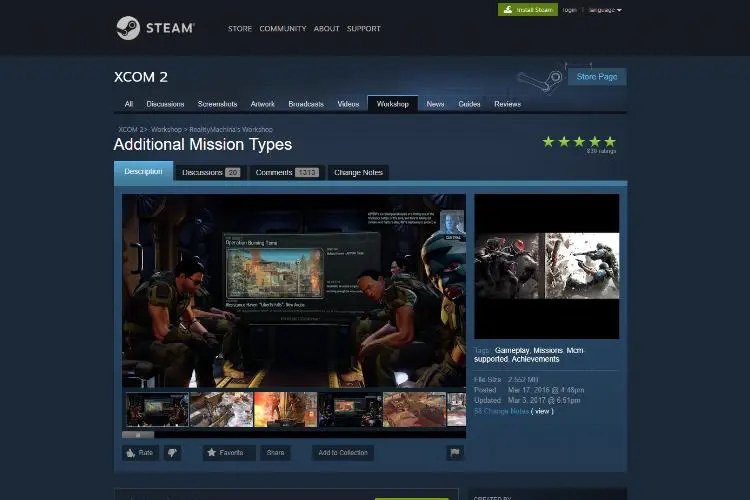The image size is (750, 500).
Task: Select the partially visible sixth thumbnail
Action: (x=456, y=410)
